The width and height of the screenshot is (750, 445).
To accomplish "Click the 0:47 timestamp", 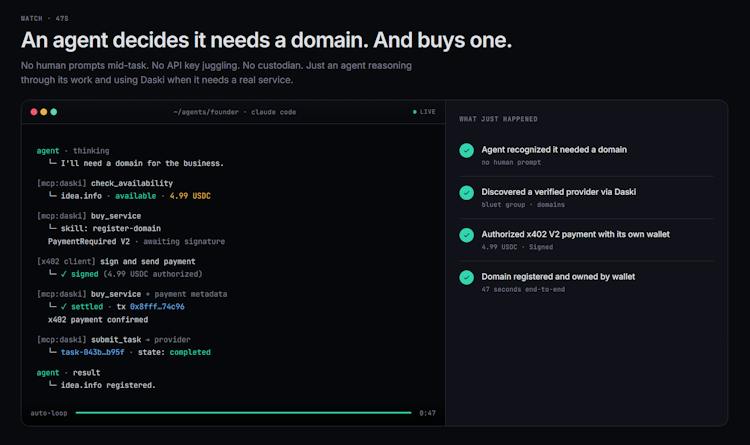I will 428,413.
